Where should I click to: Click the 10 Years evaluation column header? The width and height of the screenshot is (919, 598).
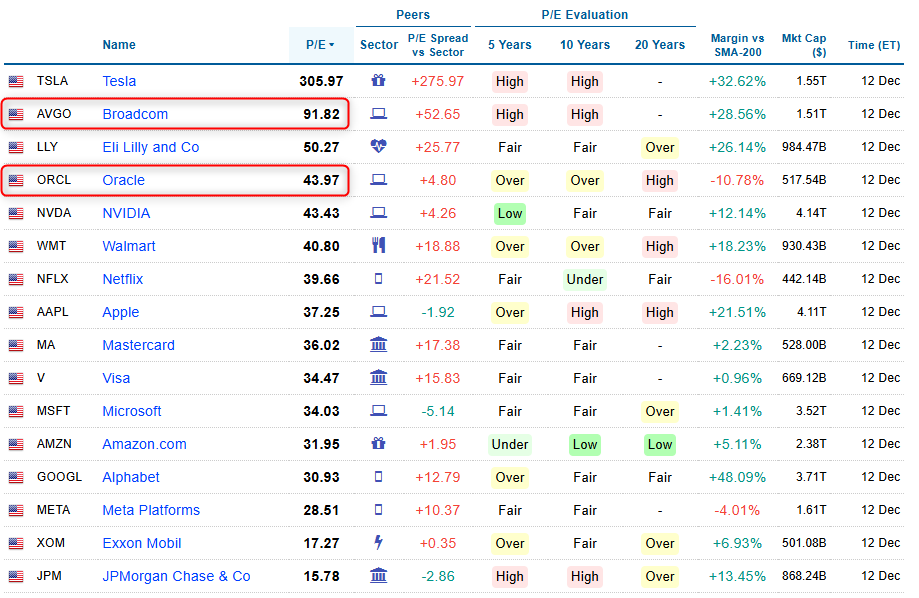(x=585, y=45)
